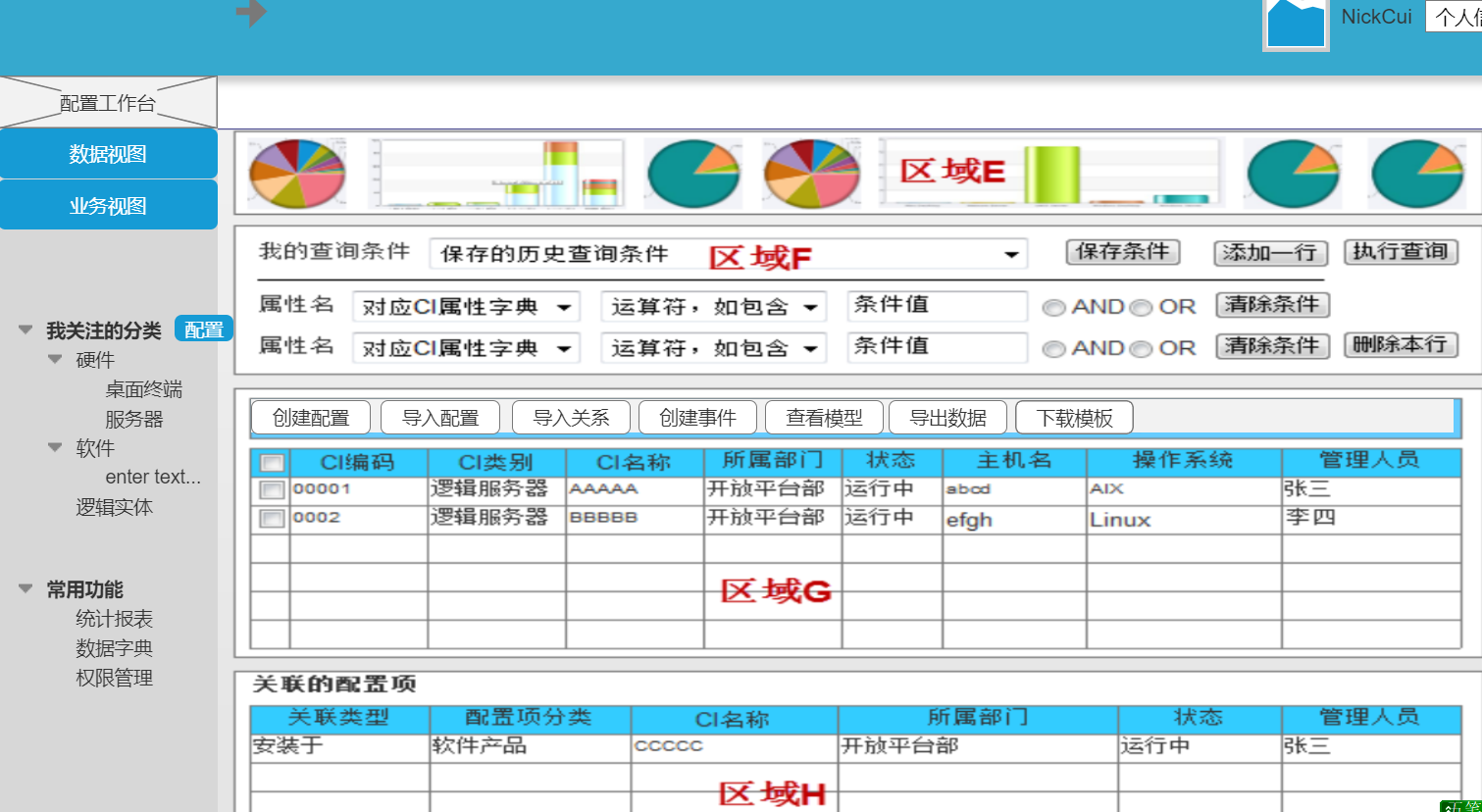Click the 执行查询 button
The image size is (1482, 812).
coord(1401,252)
